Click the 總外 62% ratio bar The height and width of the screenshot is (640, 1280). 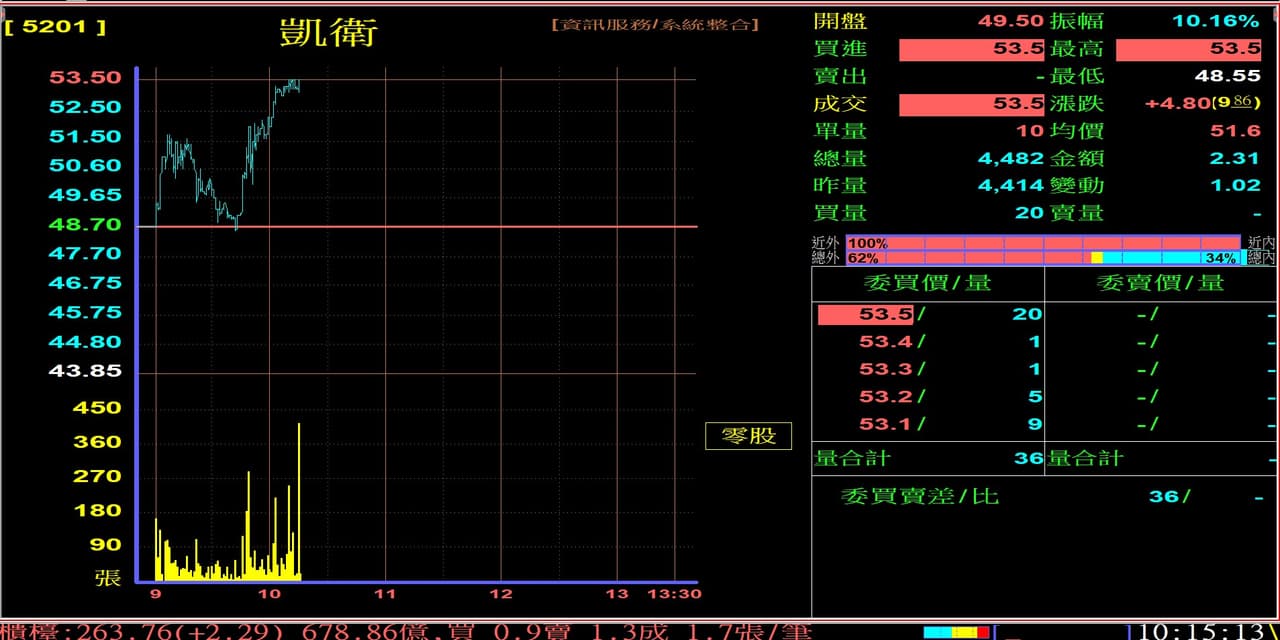pos(1043,258)
